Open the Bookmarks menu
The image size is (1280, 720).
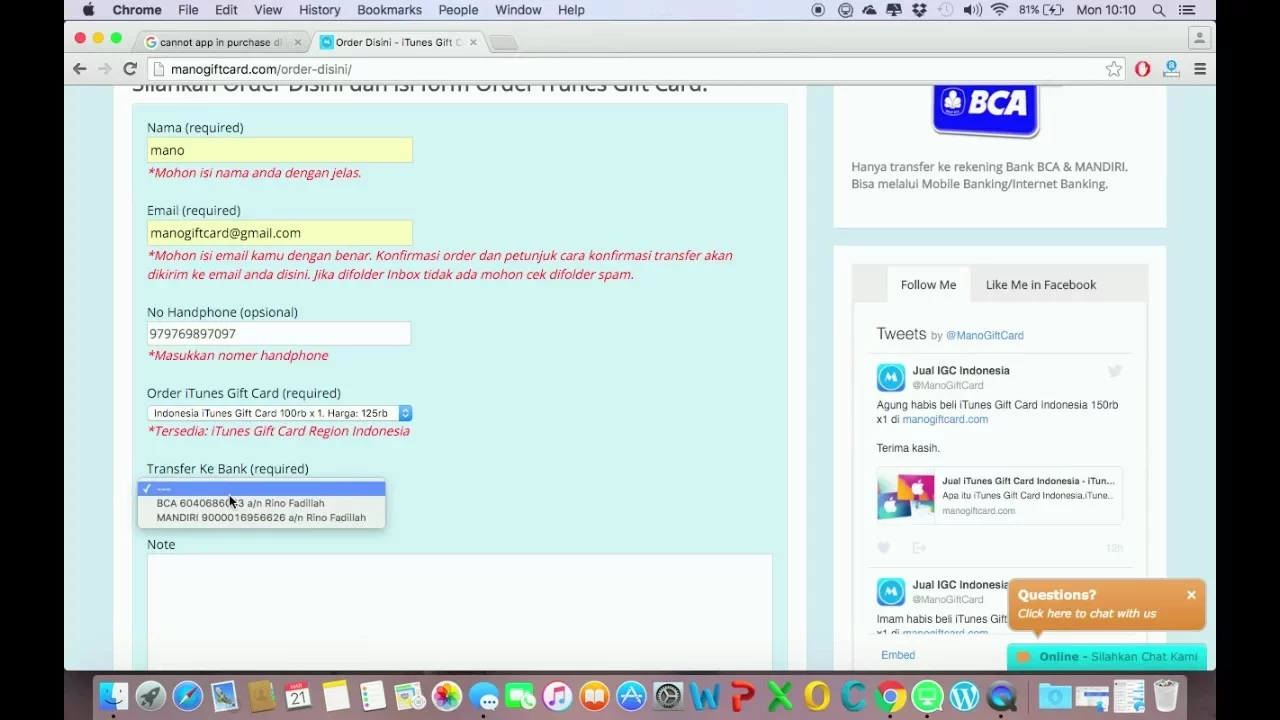coord(389,10)
